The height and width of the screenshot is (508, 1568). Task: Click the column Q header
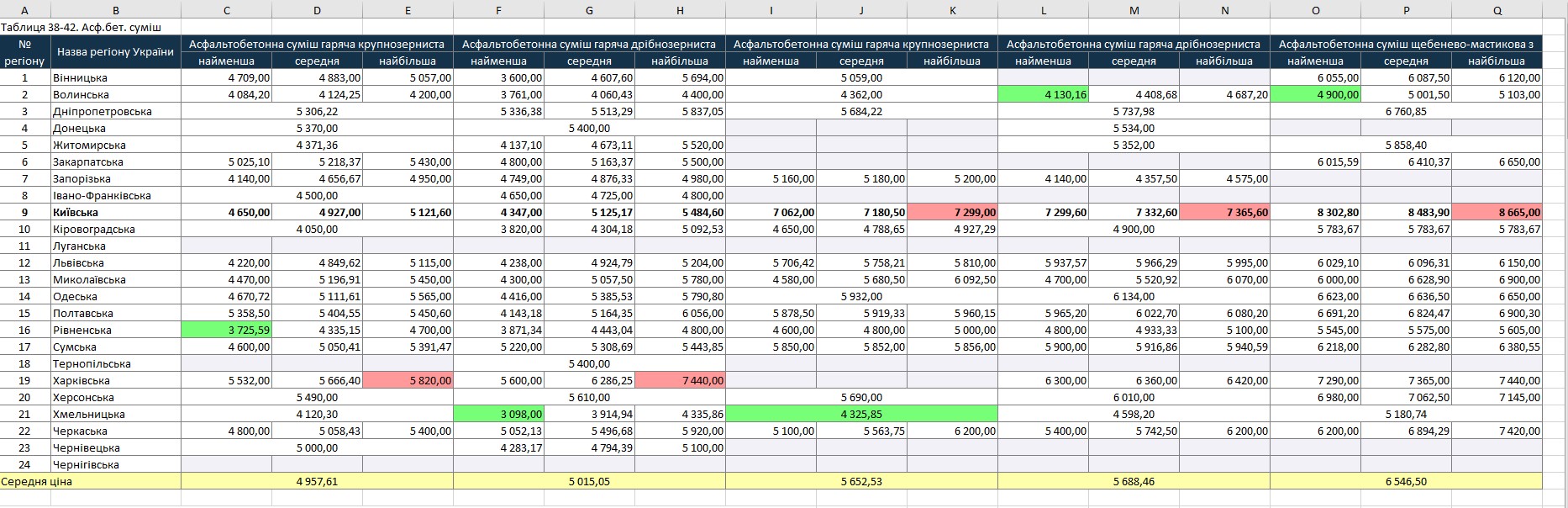[x=1497, y=10]
